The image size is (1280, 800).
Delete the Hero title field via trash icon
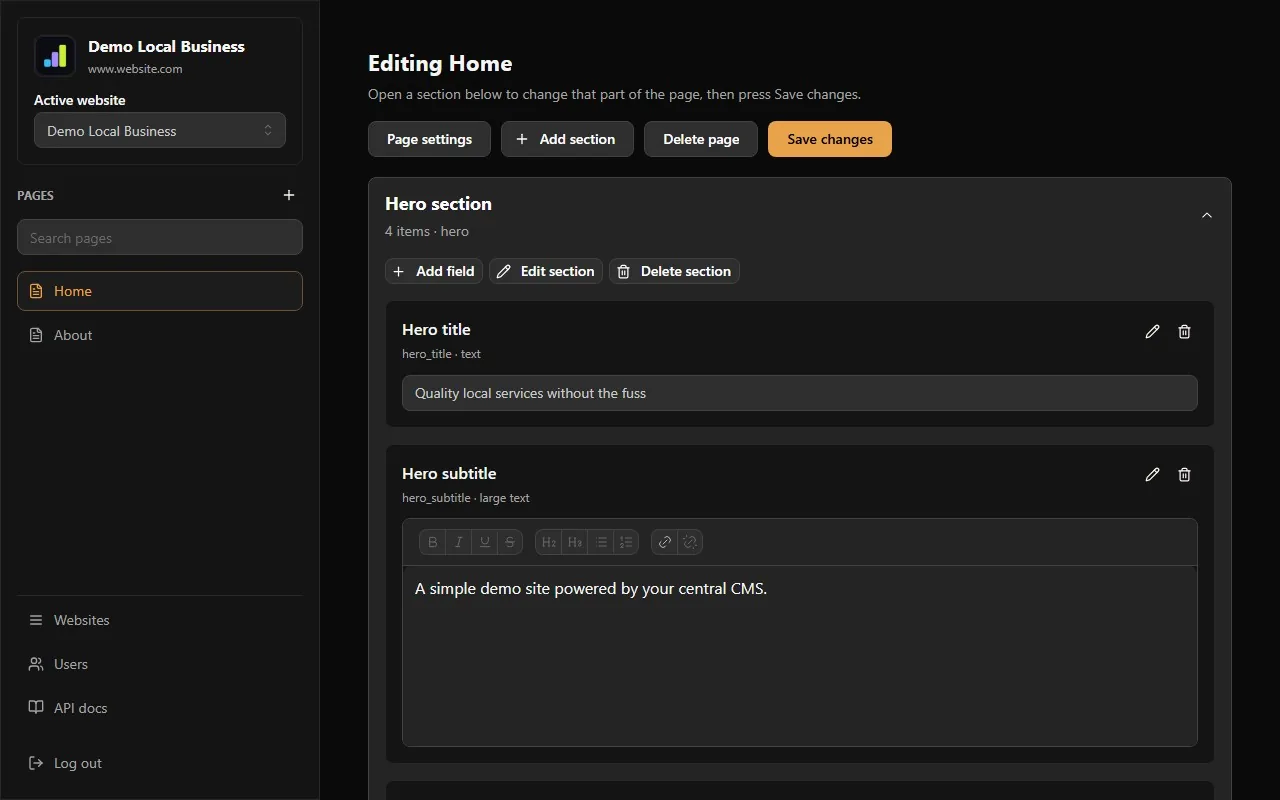pyautogui.click(x=1184, y=331)
